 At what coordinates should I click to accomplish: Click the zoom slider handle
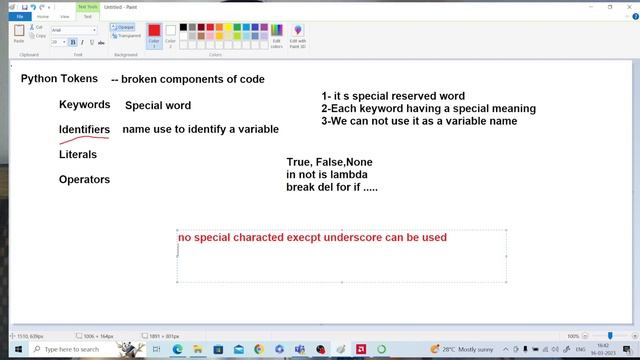coord(610,336)
